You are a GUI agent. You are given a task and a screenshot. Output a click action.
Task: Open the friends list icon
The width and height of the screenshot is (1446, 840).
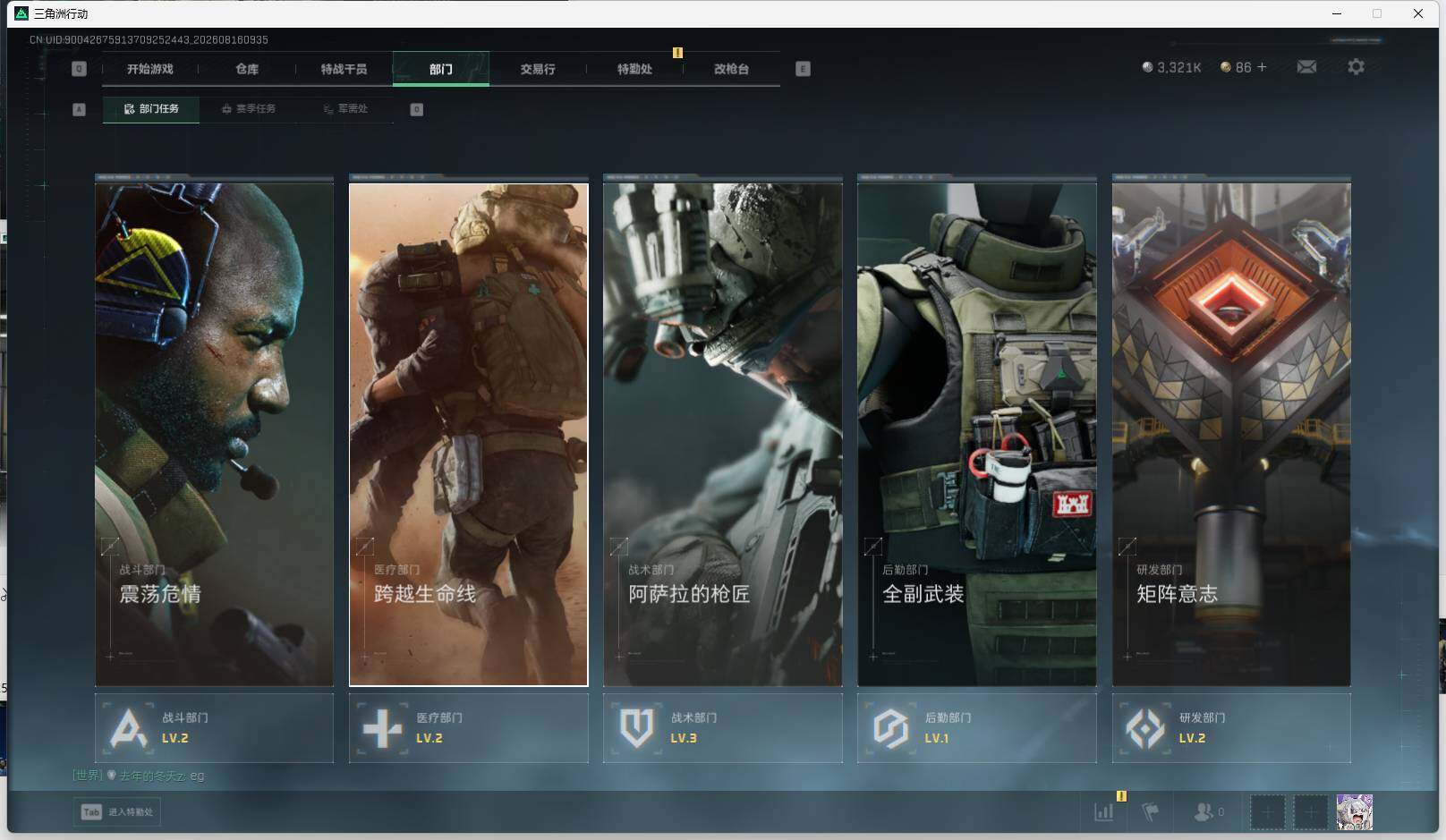1204,812
